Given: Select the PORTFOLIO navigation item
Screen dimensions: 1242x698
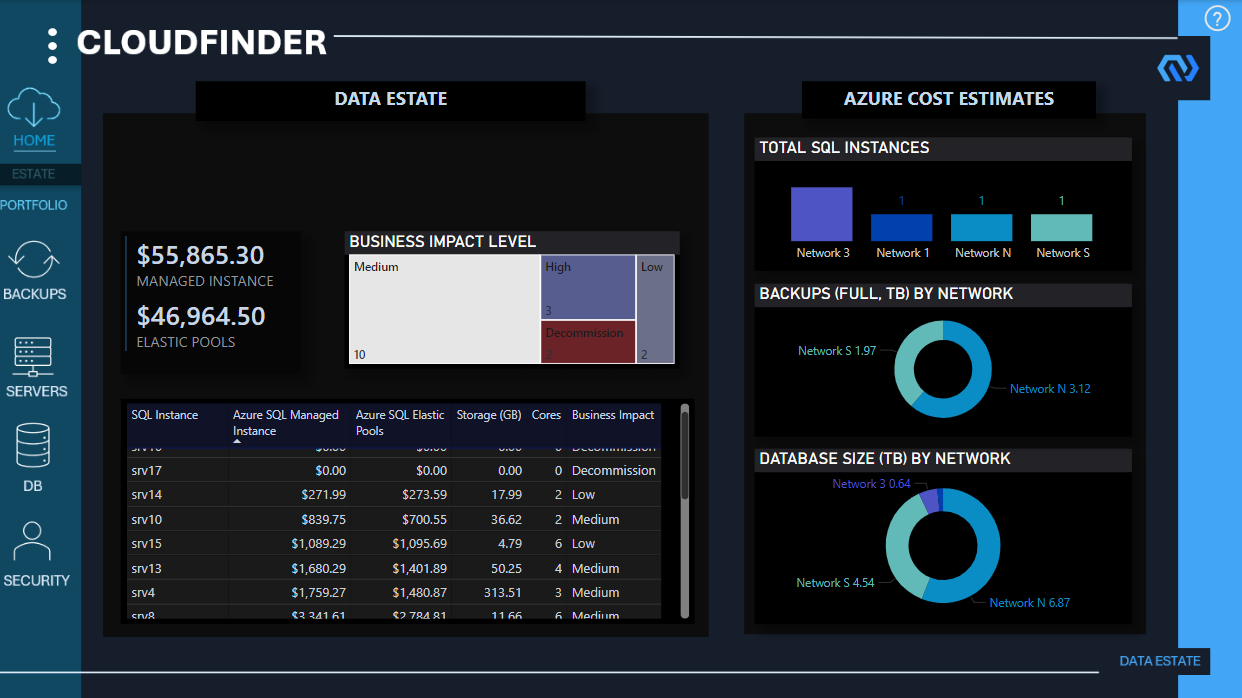Looking at the screenshot, I should [x=34, y=205].
